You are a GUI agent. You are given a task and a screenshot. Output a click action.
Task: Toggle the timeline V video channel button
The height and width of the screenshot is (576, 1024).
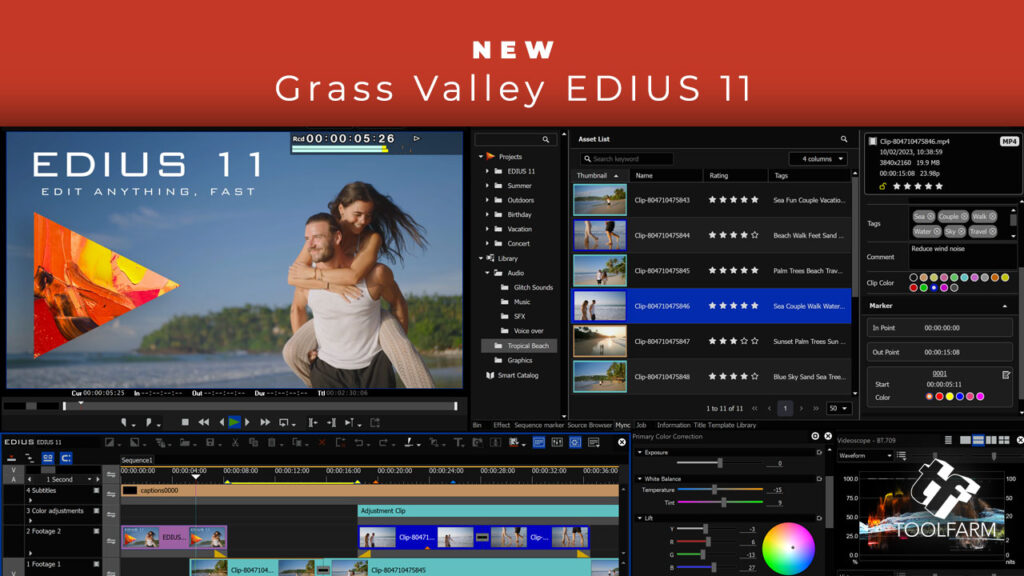pyautogui.click(x=14, y=470)
